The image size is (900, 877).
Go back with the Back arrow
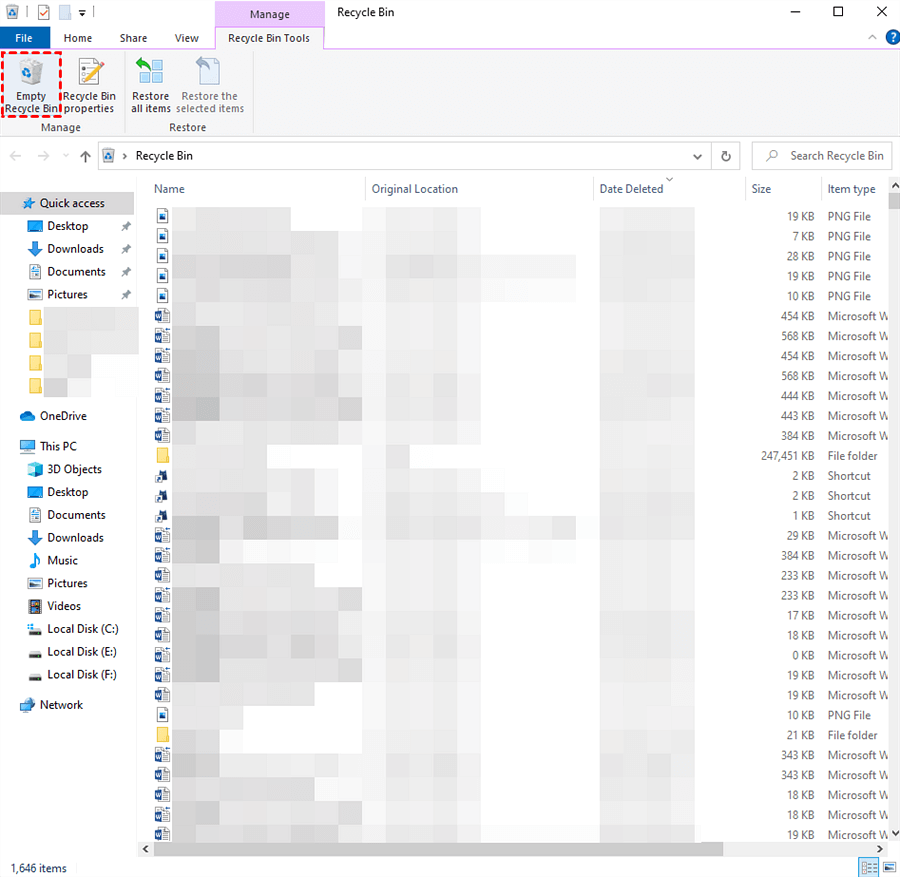tap(15, 156)
